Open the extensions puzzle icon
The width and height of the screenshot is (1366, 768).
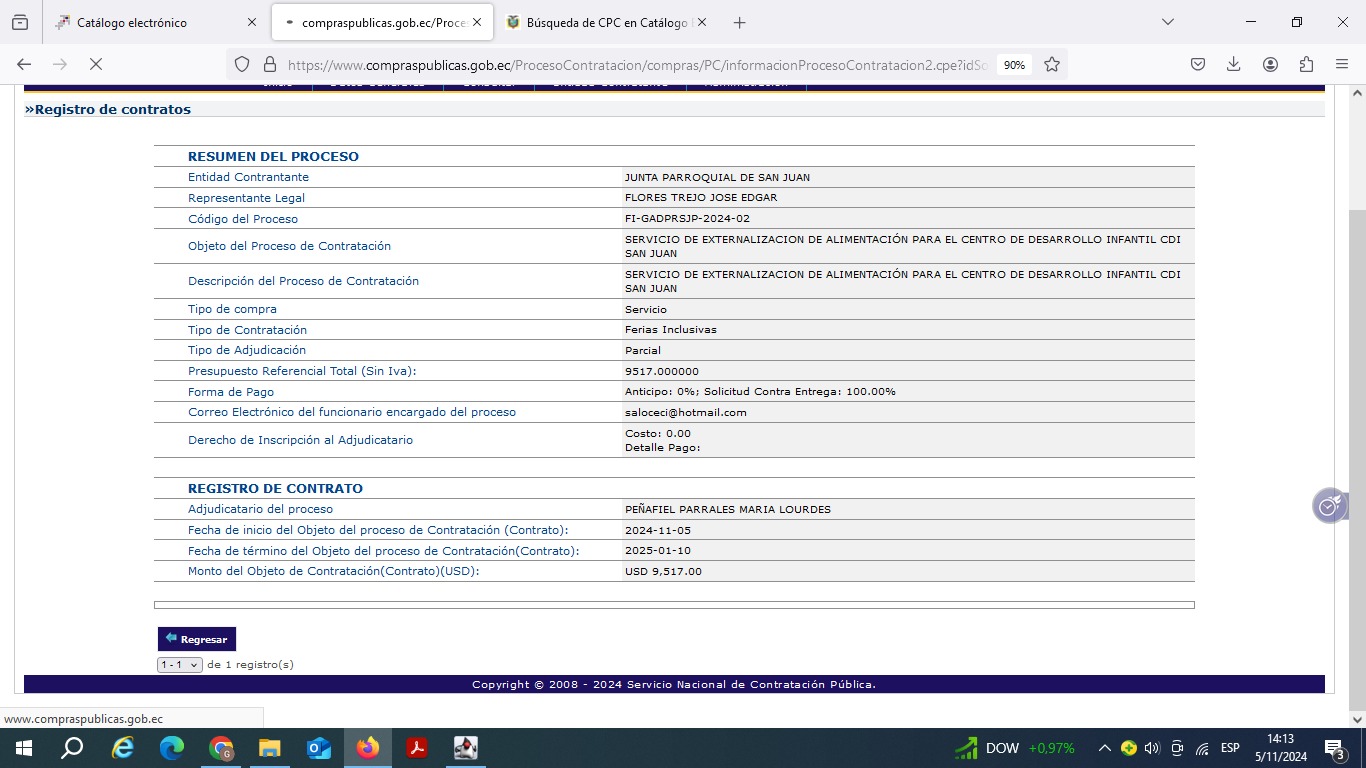(1306, 64)
